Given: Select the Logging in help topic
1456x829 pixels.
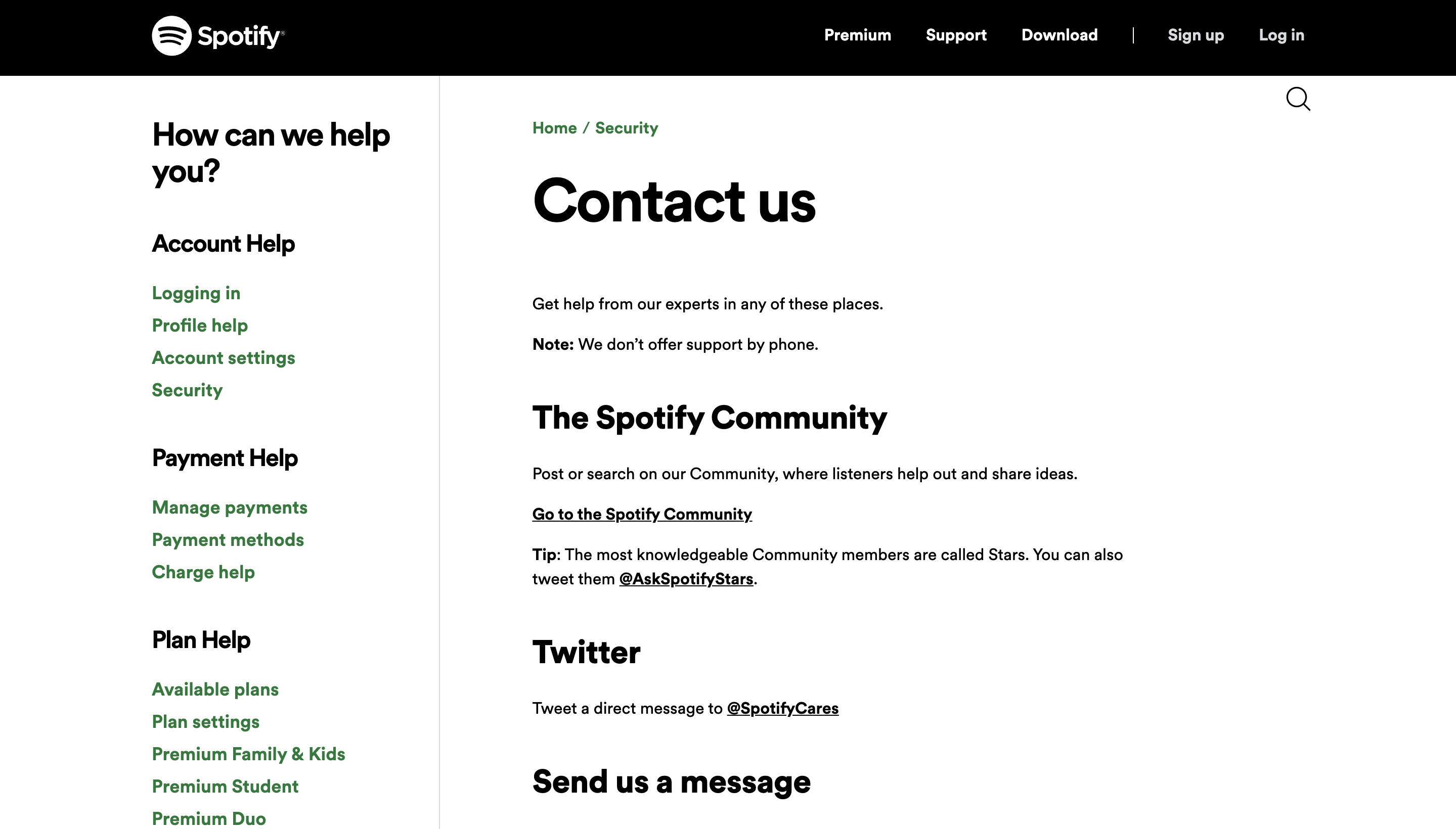Looking at the screenshot, I should point(196,293).
